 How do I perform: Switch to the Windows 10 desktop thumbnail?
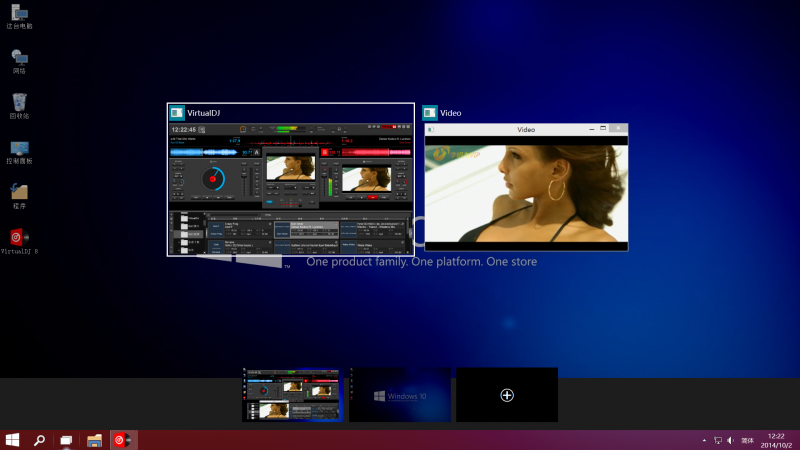point(400,395)
